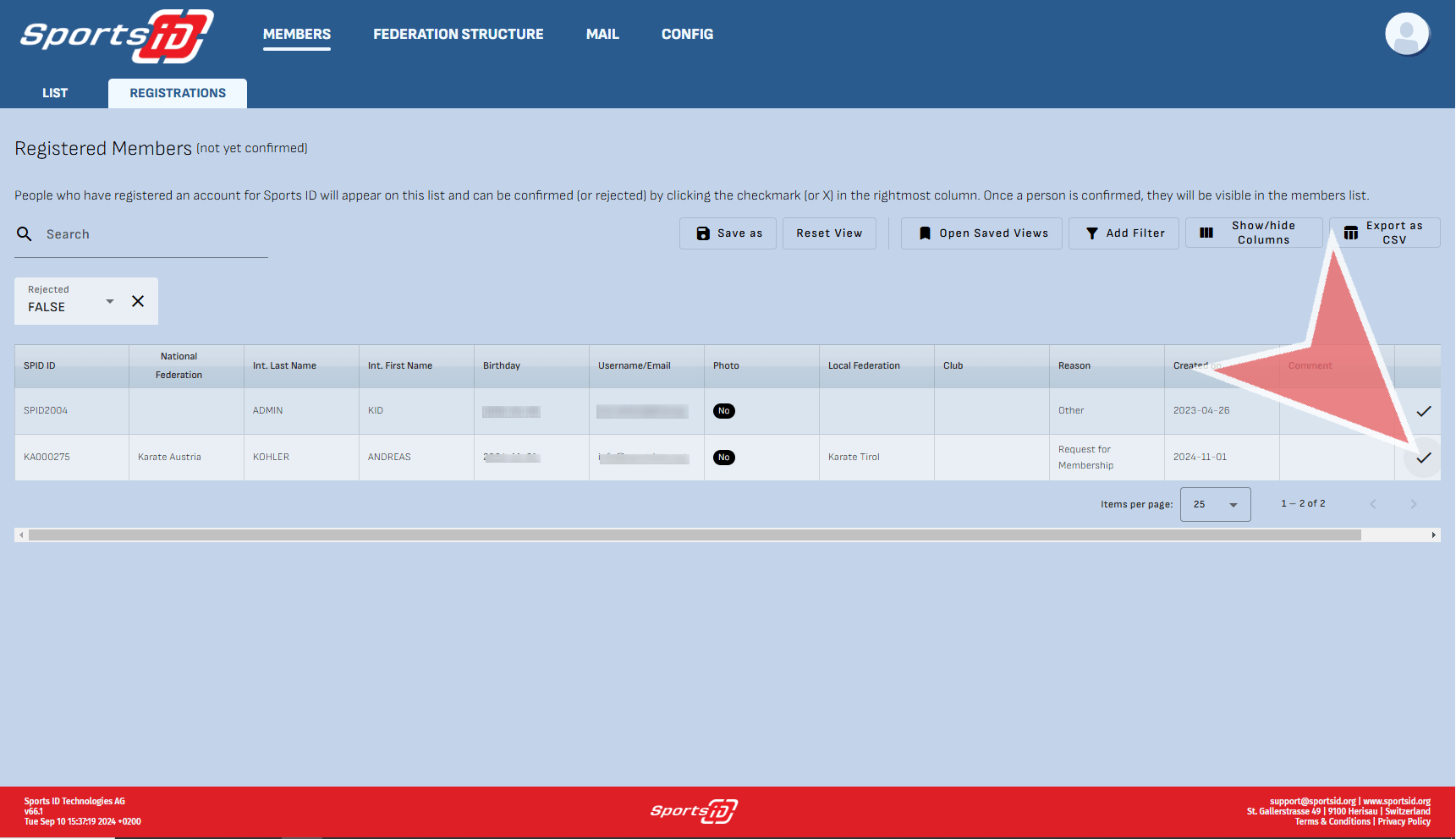Export the table as CSV
Screen dimensions: 1456x839
click(x=1384, y=233)
